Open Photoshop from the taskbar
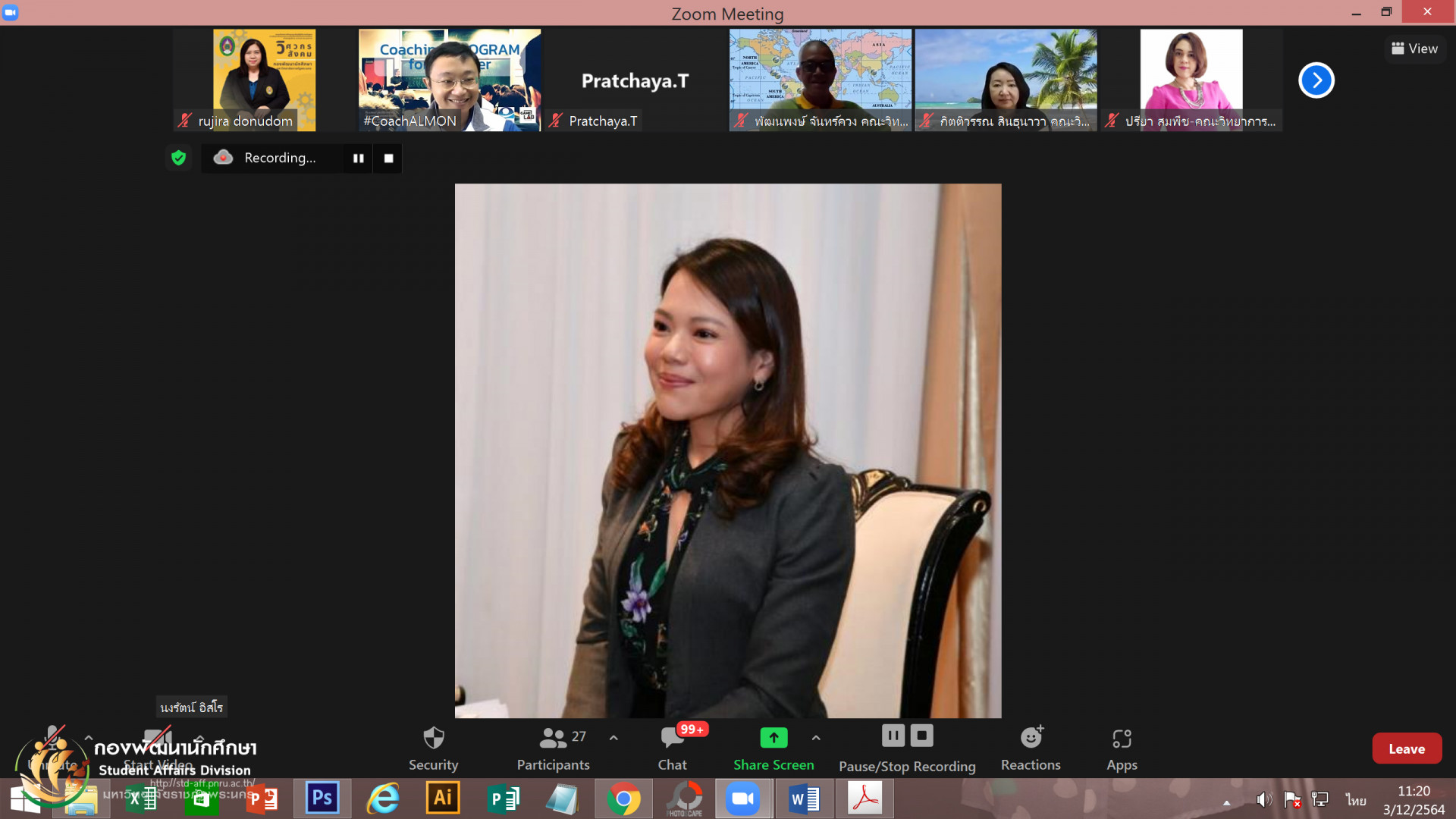1456x819 pixels. (x=322, y=798)
